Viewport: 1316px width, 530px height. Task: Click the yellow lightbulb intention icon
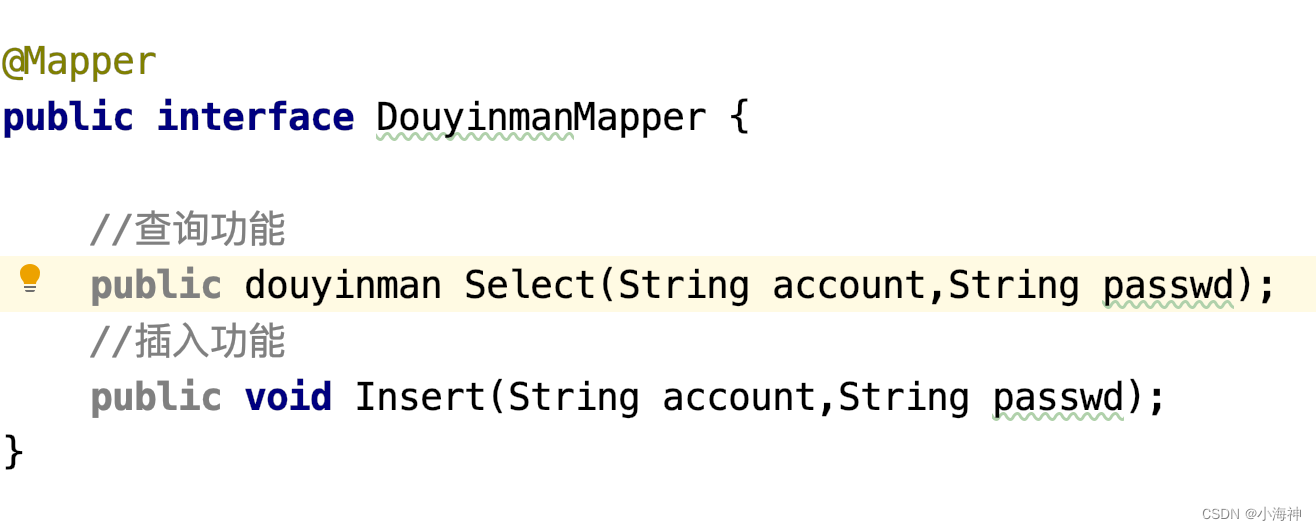30,278
